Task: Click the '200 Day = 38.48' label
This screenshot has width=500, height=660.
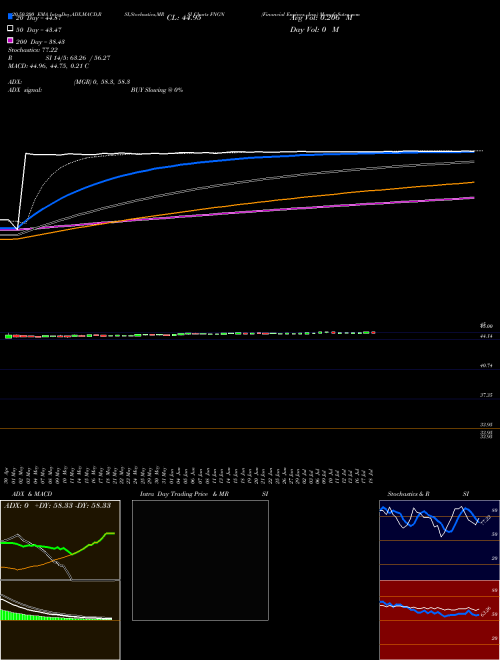Action: click(x=40, y=42)
